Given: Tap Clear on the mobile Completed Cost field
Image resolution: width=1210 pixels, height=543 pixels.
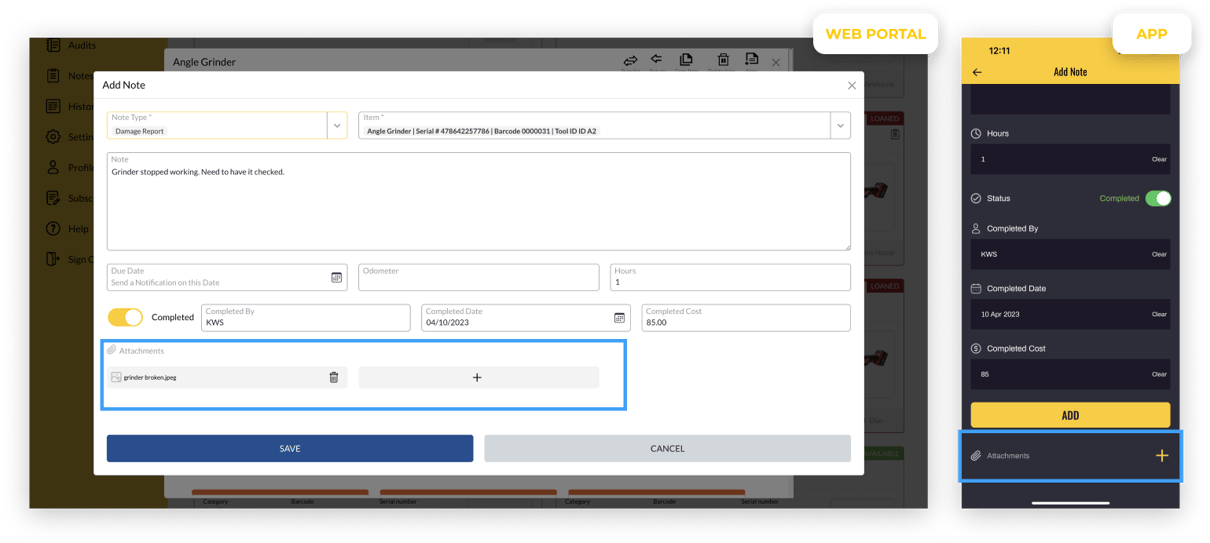Looking at the screenshot, I should coord(1158,374).
